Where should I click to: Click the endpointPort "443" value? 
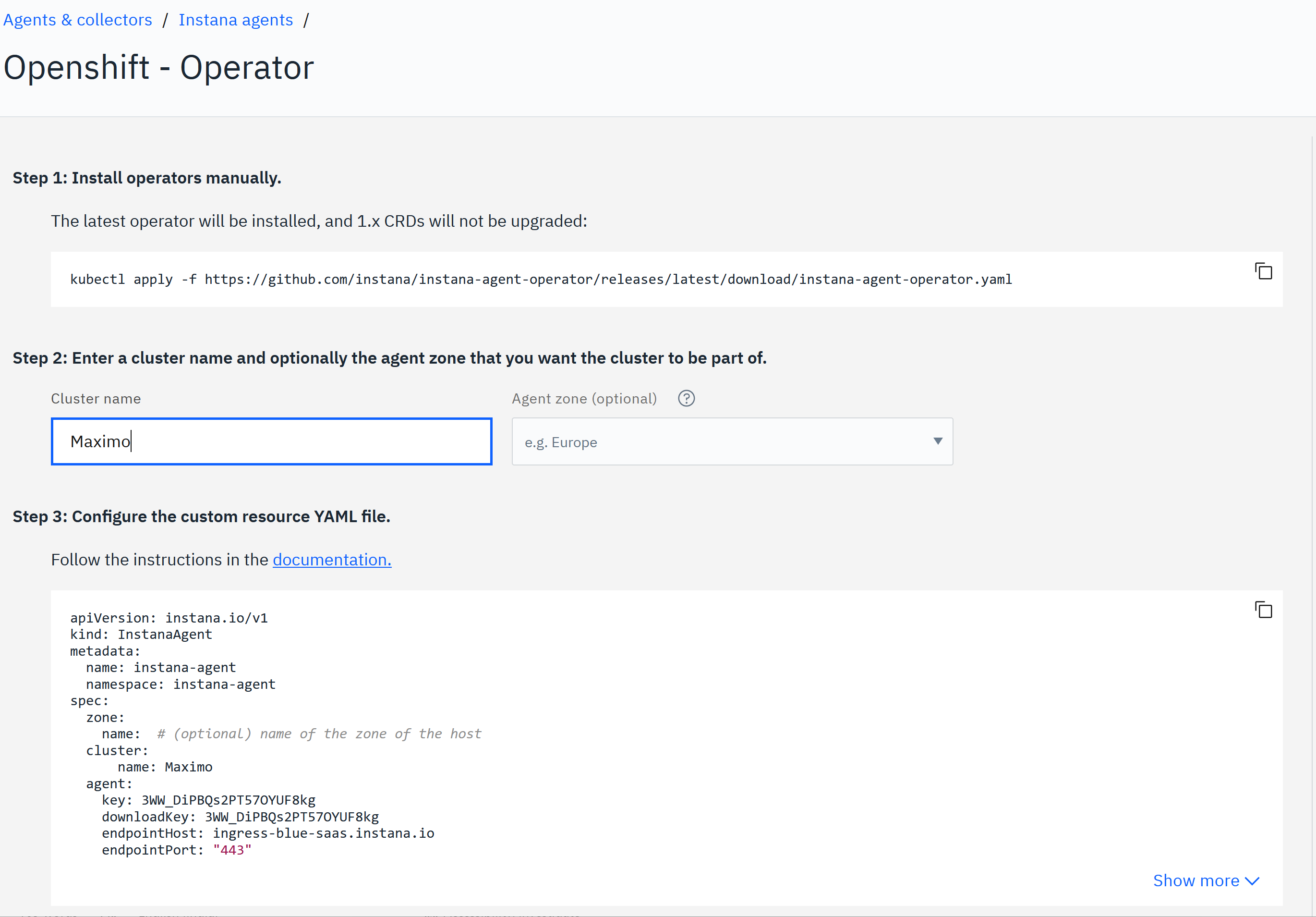[x=232, y=849]
